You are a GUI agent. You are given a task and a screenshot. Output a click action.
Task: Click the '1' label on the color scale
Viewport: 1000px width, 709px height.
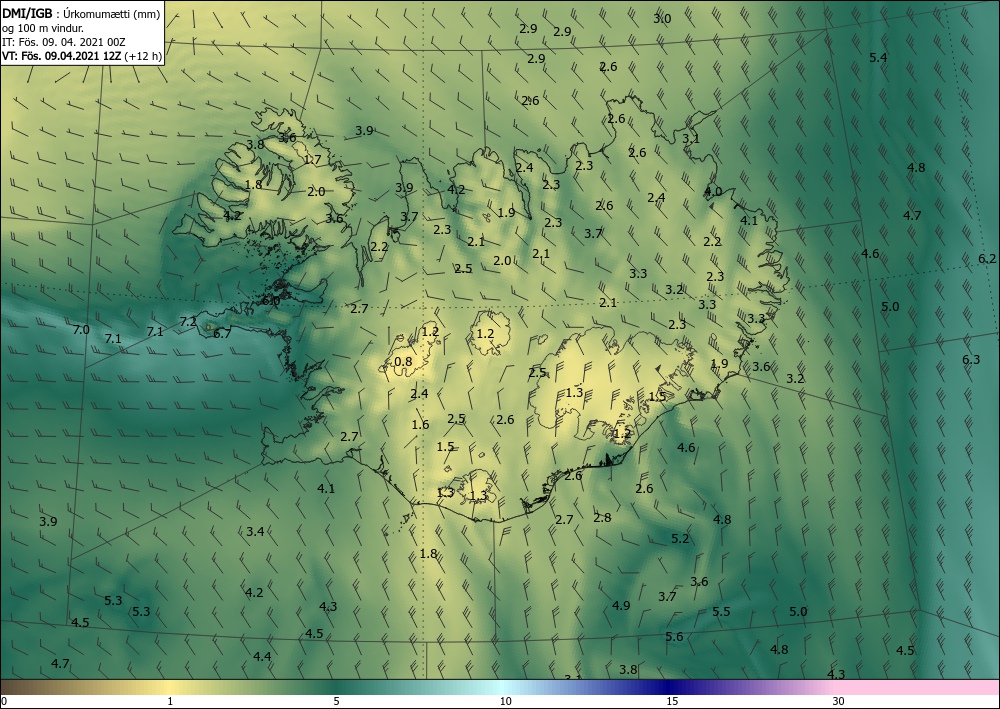(170, 701)
